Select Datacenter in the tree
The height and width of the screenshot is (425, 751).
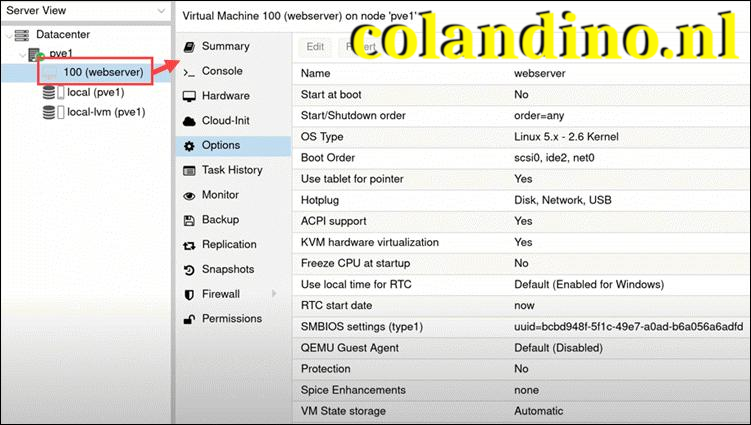(63, 34)
